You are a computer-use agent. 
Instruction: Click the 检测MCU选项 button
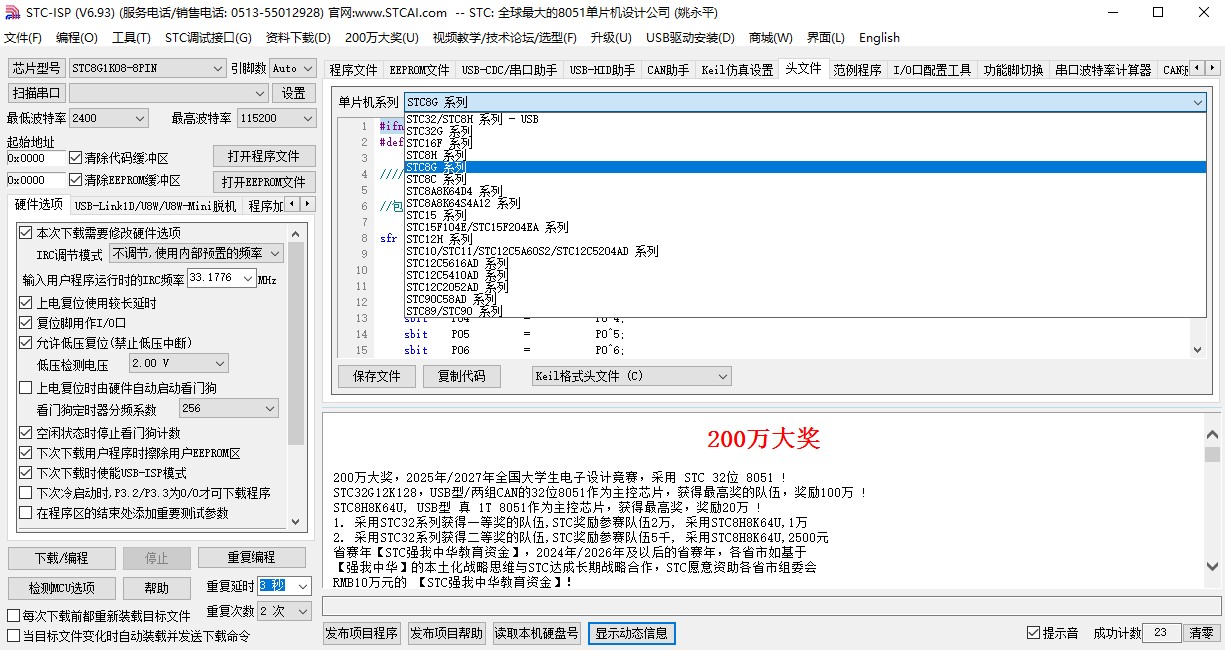tap(61, 587)
